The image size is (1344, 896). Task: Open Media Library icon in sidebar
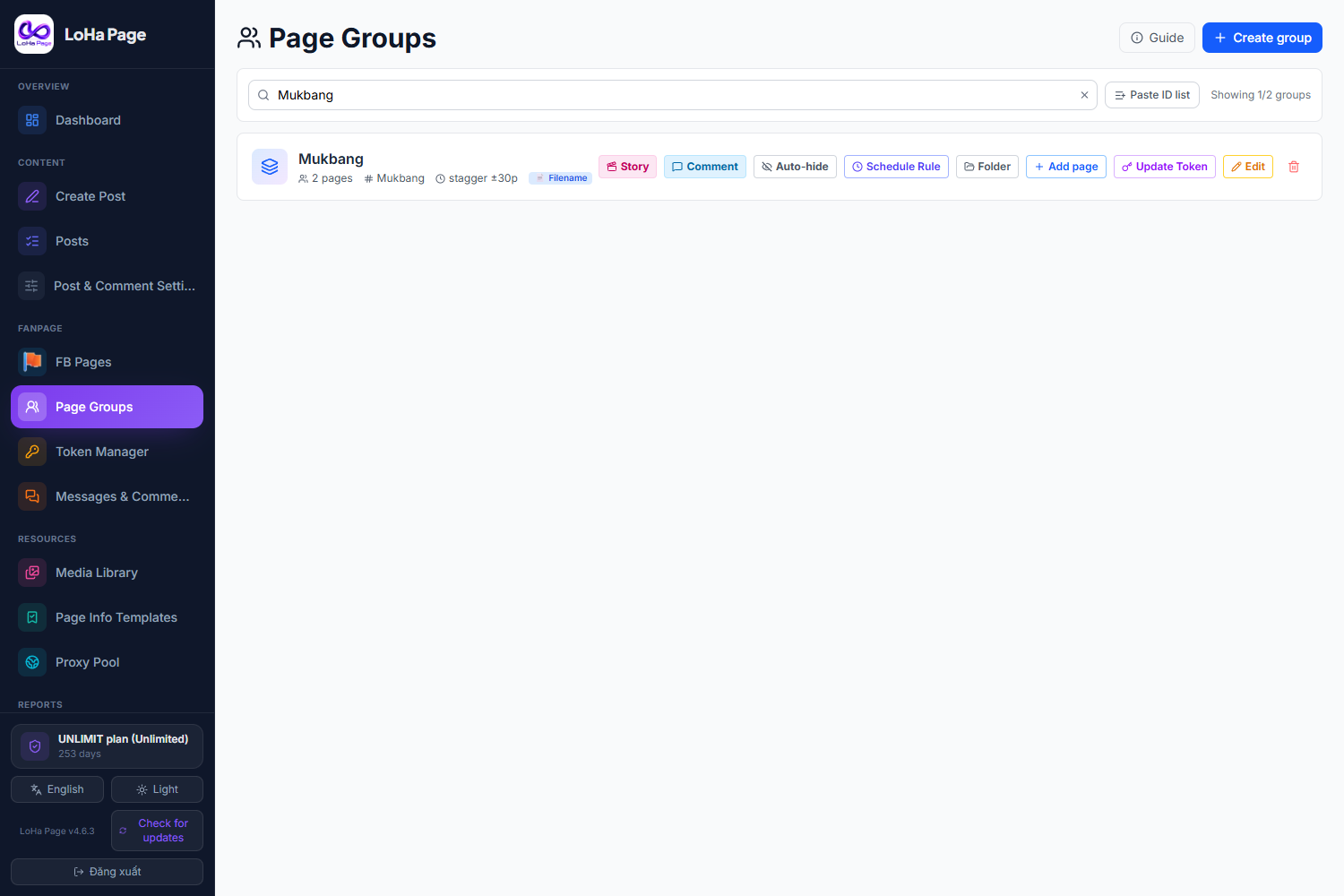point(32,573)
